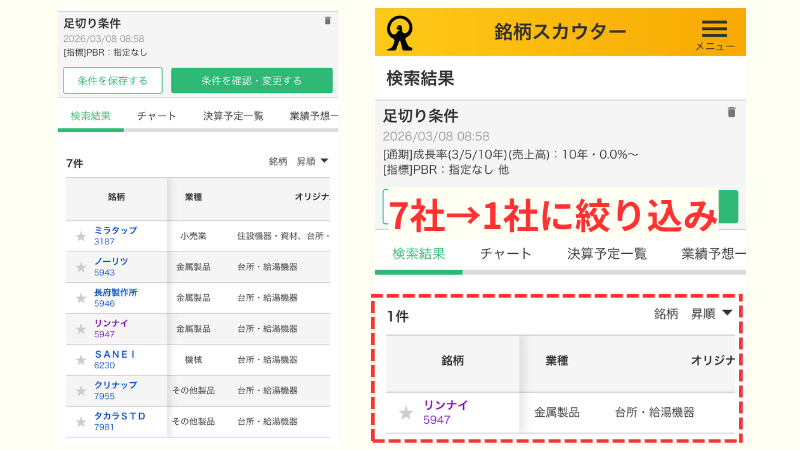This screenshot has width=800, height=450.
Task: Click オリジナ column header in right table
Action: [713, 361]
